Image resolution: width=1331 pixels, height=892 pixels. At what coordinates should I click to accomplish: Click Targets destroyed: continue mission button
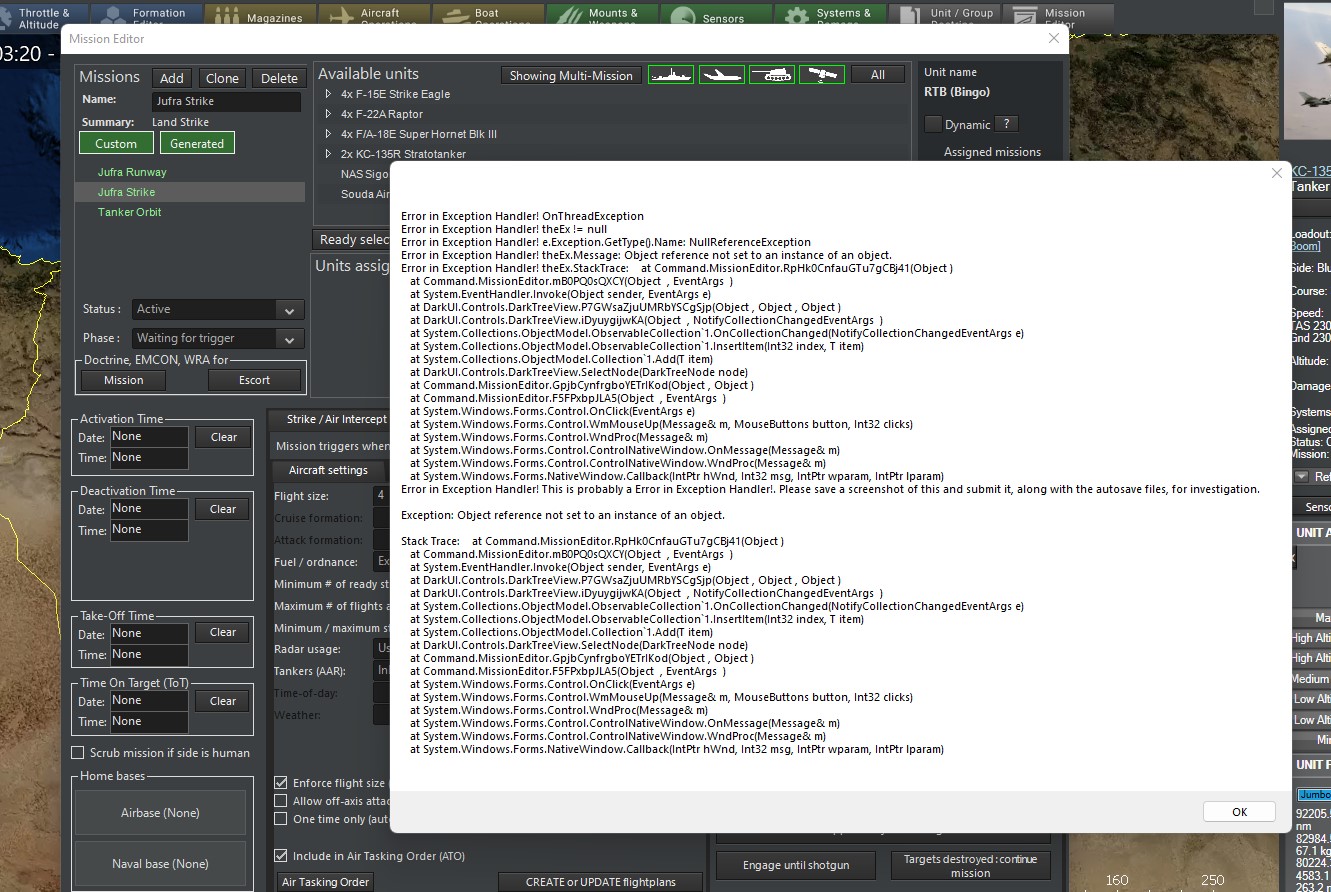click(970, 865)
